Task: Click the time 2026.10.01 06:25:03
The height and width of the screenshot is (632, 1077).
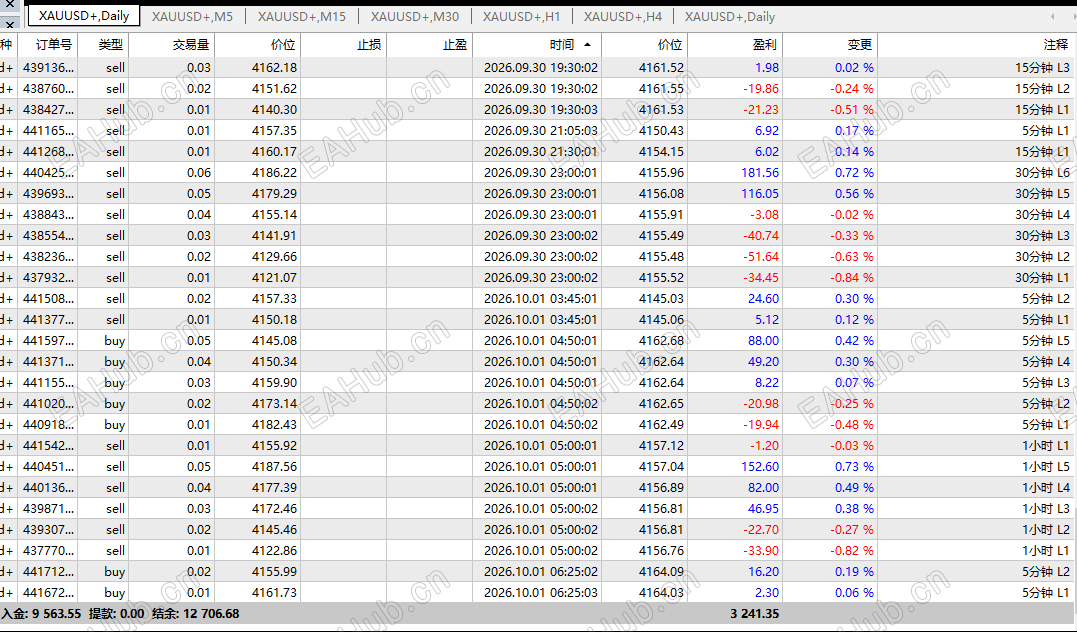Action: [541, 593]
